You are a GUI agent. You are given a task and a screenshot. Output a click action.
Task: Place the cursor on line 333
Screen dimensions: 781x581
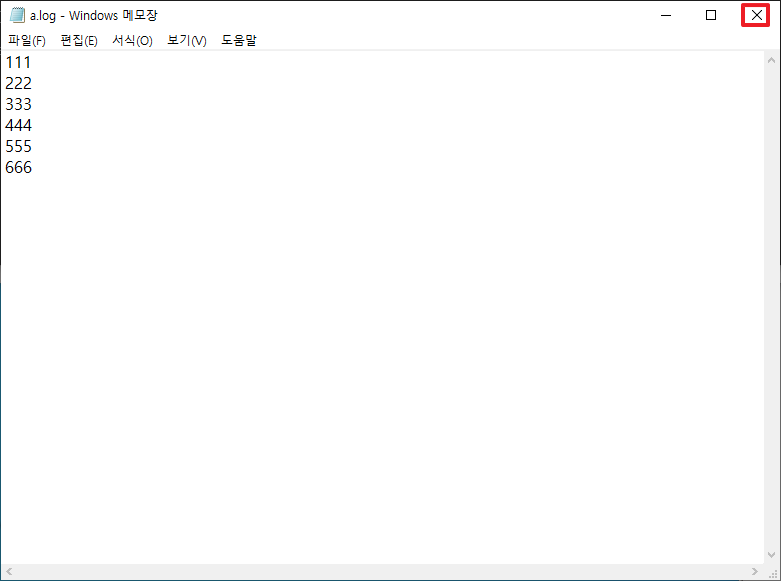coord(18,104)
